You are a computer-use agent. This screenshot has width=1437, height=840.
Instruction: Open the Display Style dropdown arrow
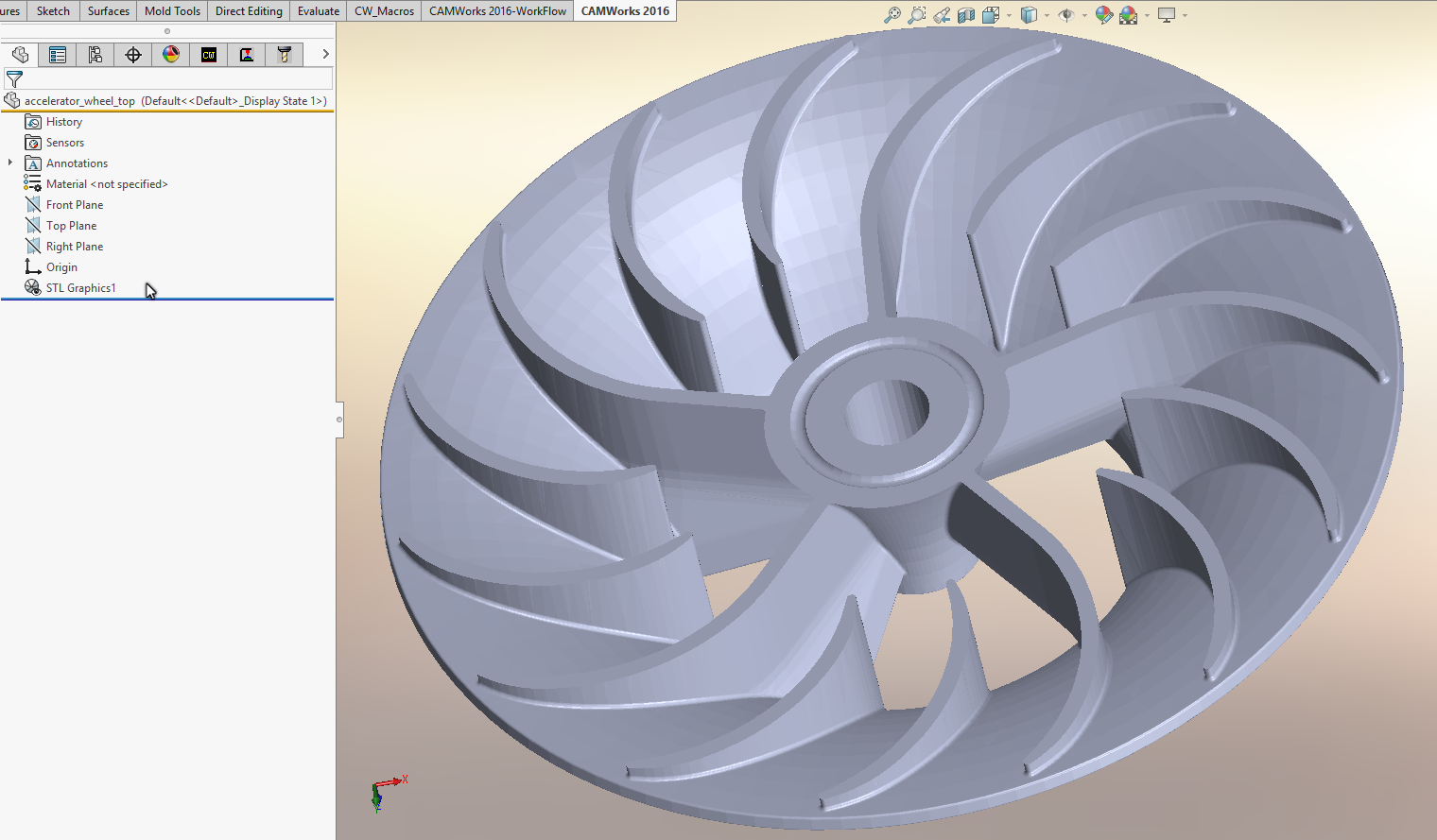(1047, 15)
